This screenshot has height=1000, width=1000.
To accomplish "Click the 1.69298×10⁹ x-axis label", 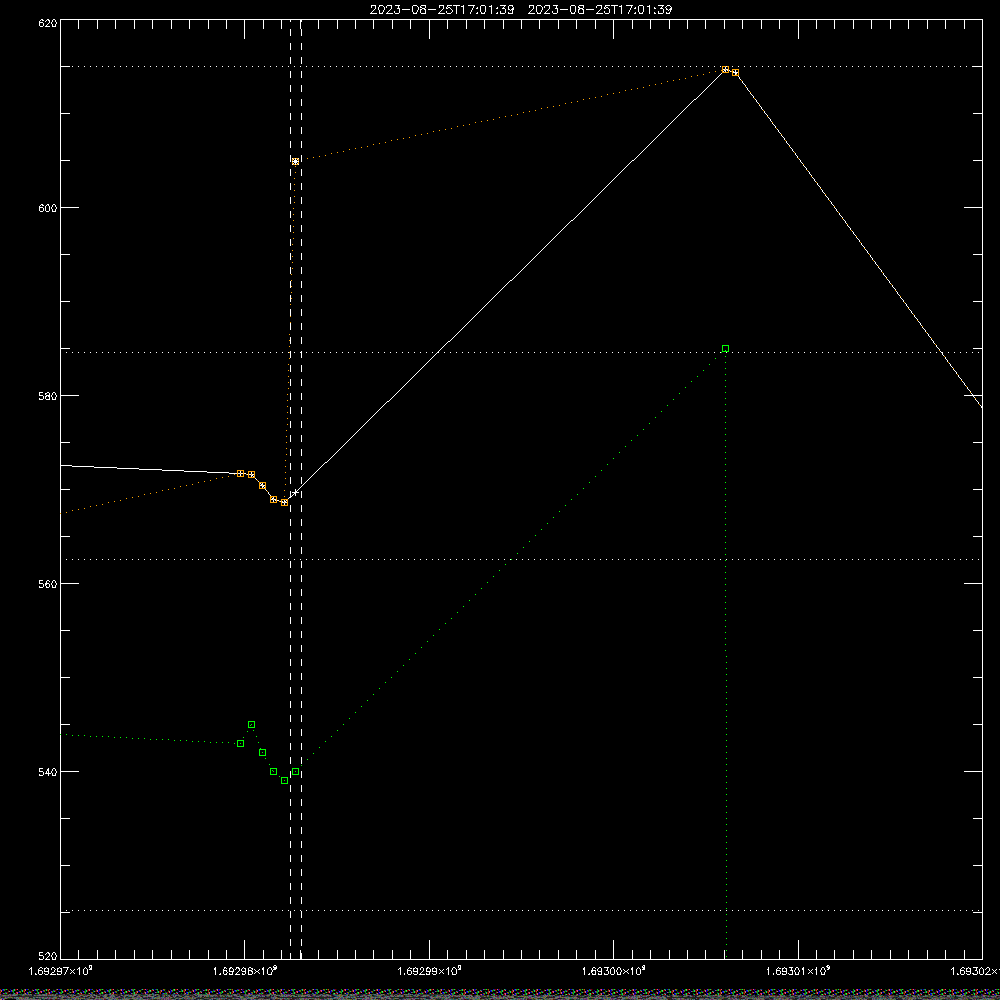I will click(x=245, y=971).
